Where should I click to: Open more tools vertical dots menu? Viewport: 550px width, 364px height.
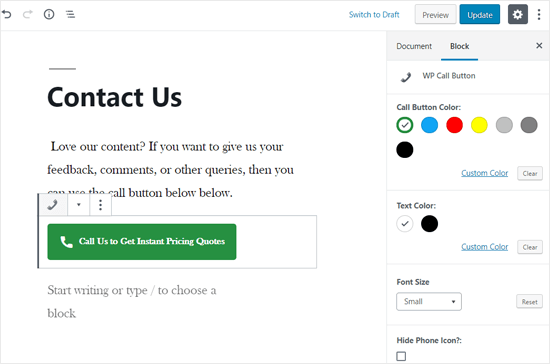pyautogui.click(x=539, y=14)
